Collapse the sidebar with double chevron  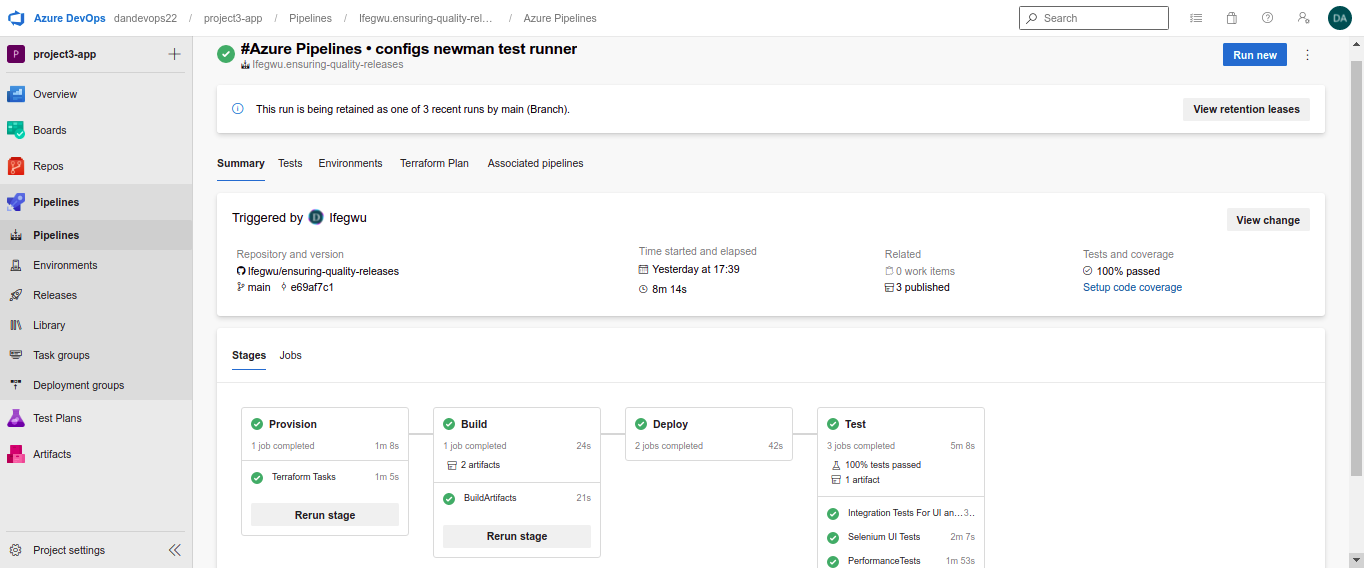coord(175,550)
